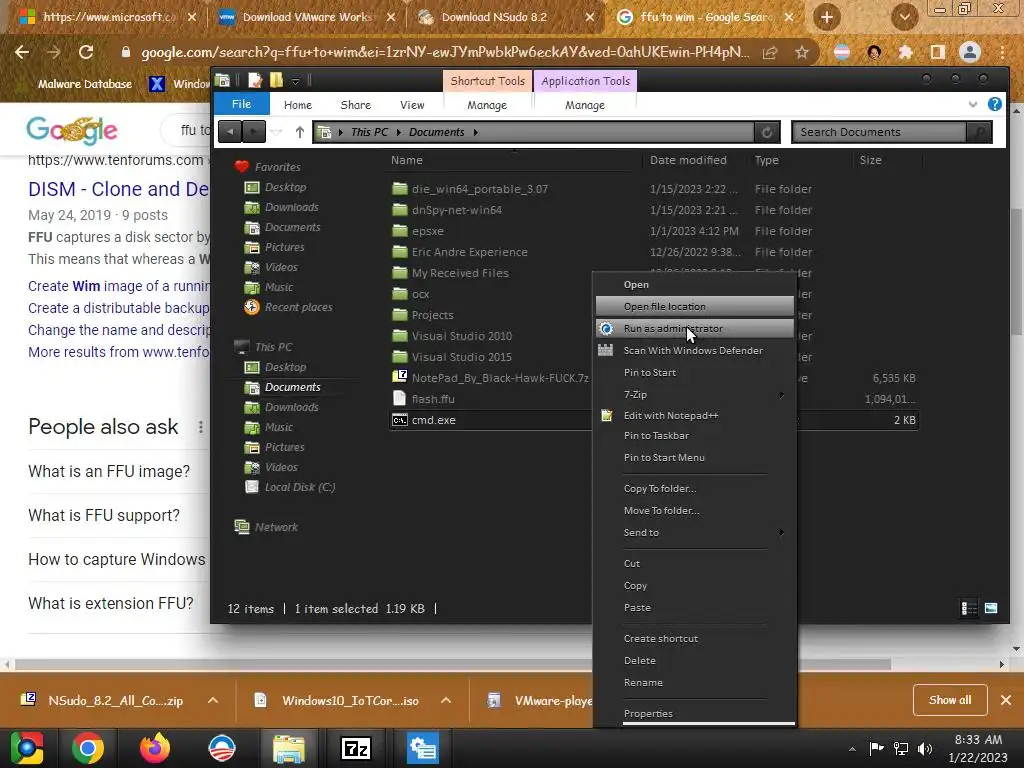Open a new Chrome tab
Screen dimensions: 1024x768
tap(827, 18)
